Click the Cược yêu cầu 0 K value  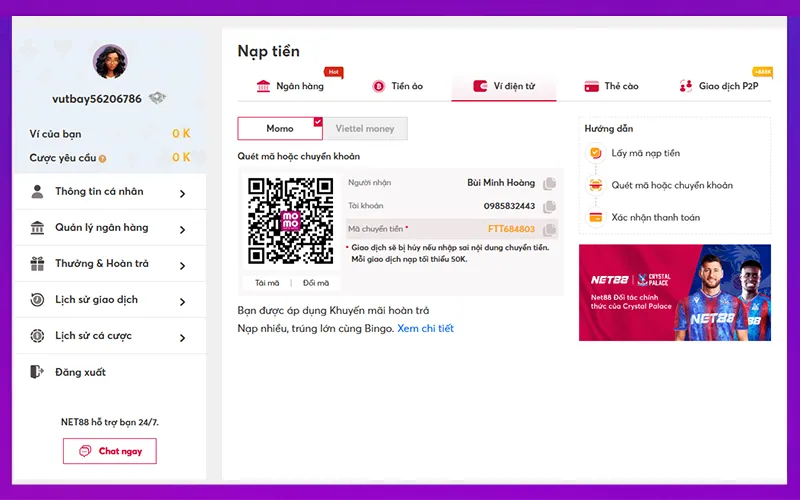click(x=181, y=157)
